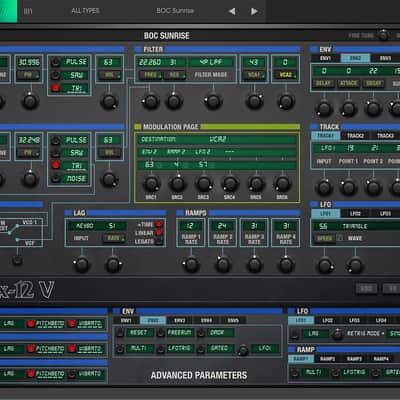Click the upper oscillator volume knob
400x400 pixels.
(x=109, y=101)
